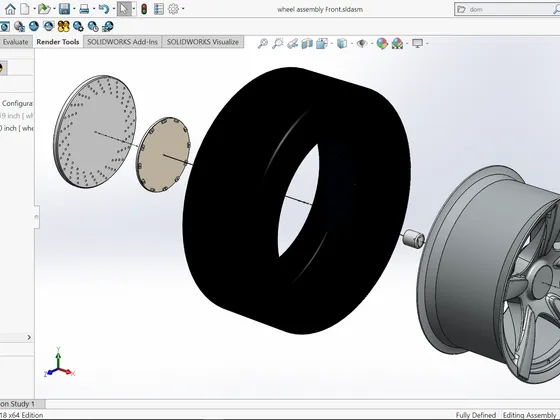Activate the Select arrow tool
The height and width of the screenshot is (420, 560).
tap(124, 9)
